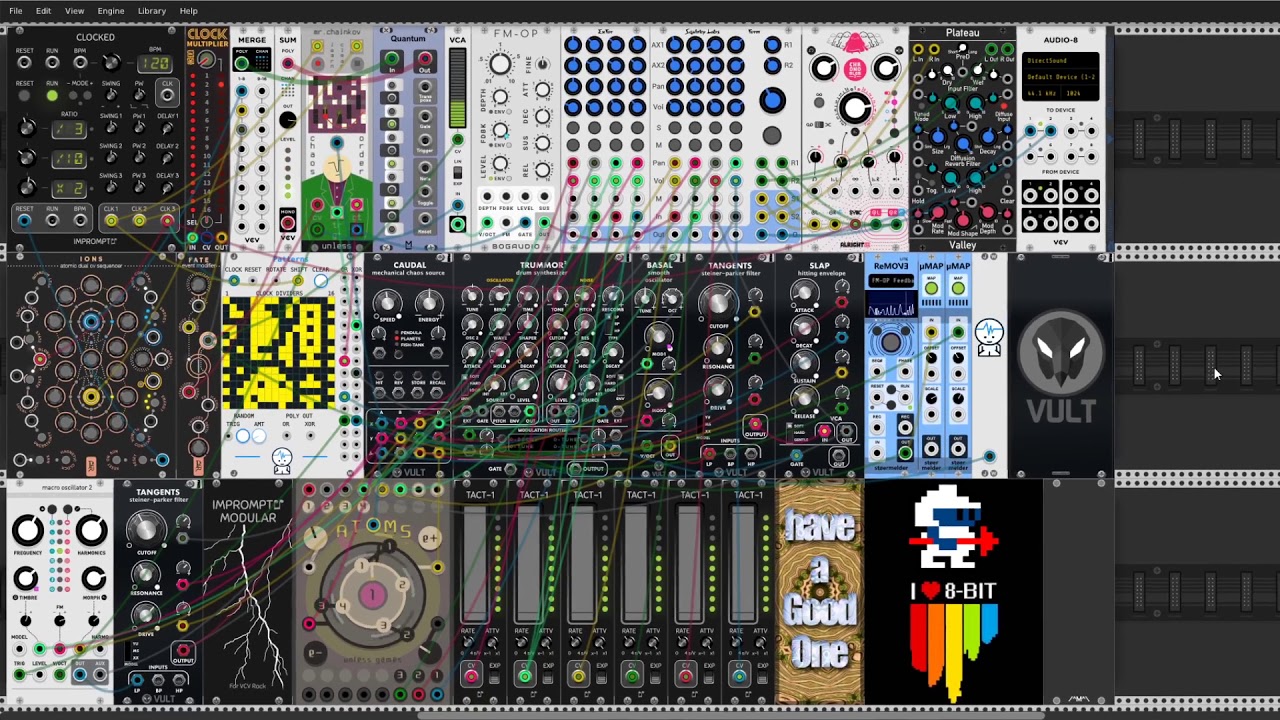Click the yellow CLK 1 output jack
The image size is (1280, 720).
tap(111, 221)
